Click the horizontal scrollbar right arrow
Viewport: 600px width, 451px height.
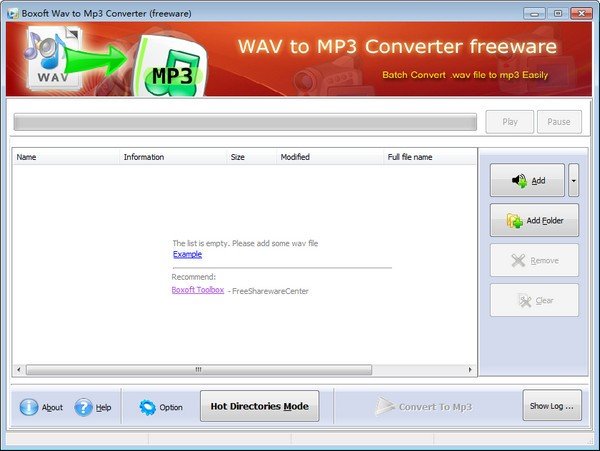click(470, 370)
